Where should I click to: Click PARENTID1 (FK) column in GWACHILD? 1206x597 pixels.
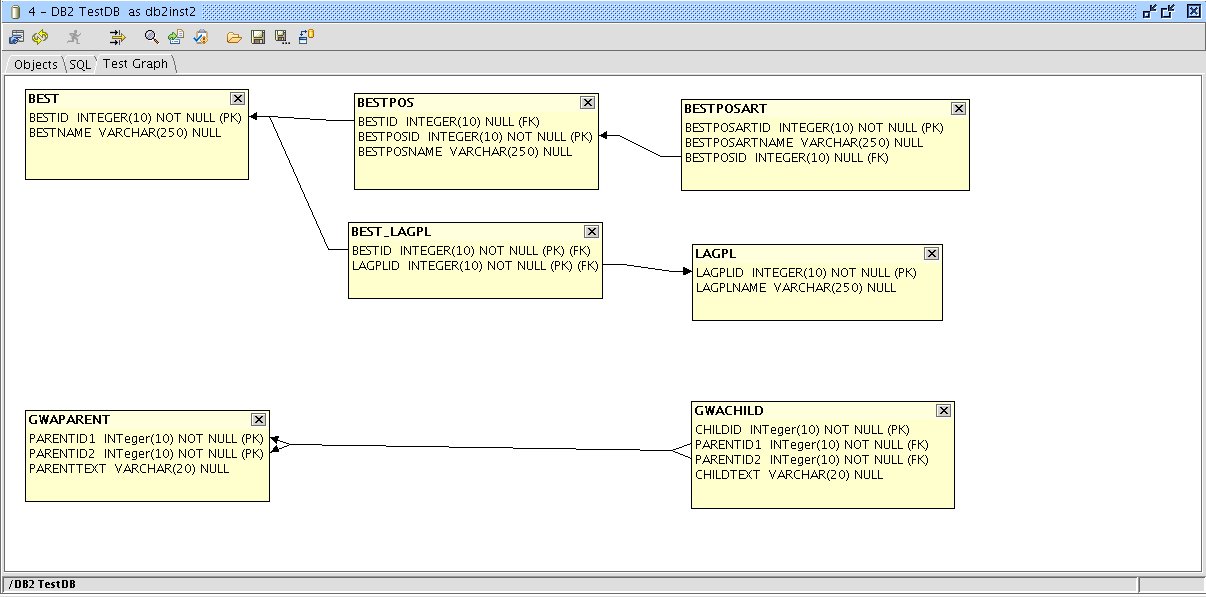click(812, 445)
